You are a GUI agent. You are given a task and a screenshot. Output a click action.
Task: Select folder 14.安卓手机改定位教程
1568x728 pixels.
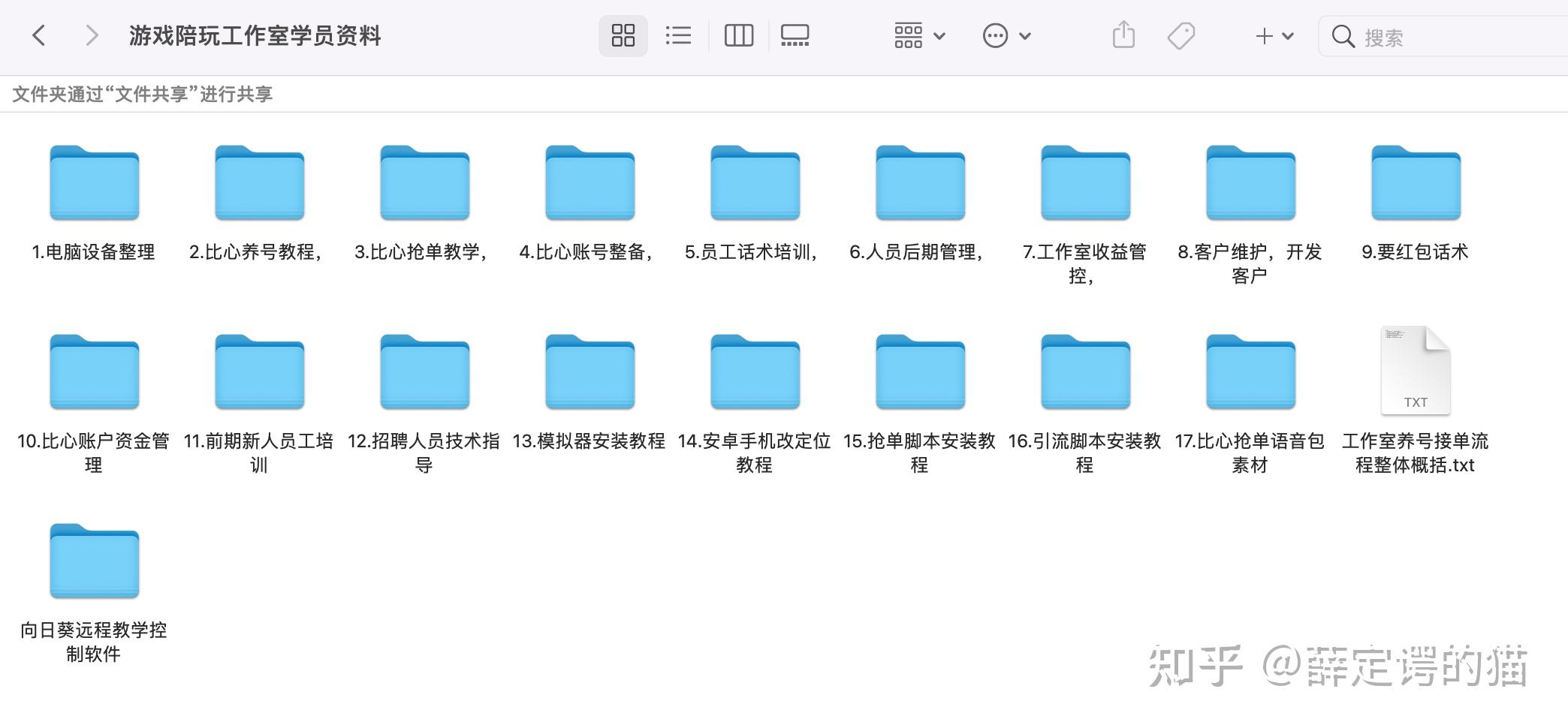pos(755,404)
